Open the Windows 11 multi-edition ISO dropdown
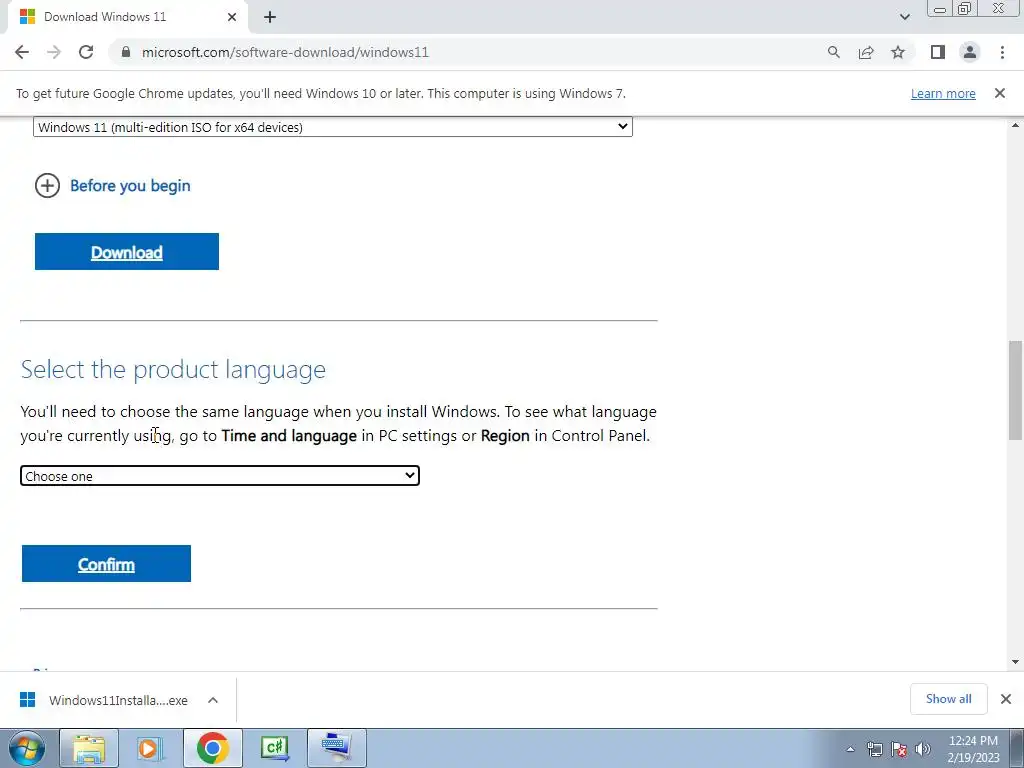This screenshot has height=768, width=1024. click(333, 127)
